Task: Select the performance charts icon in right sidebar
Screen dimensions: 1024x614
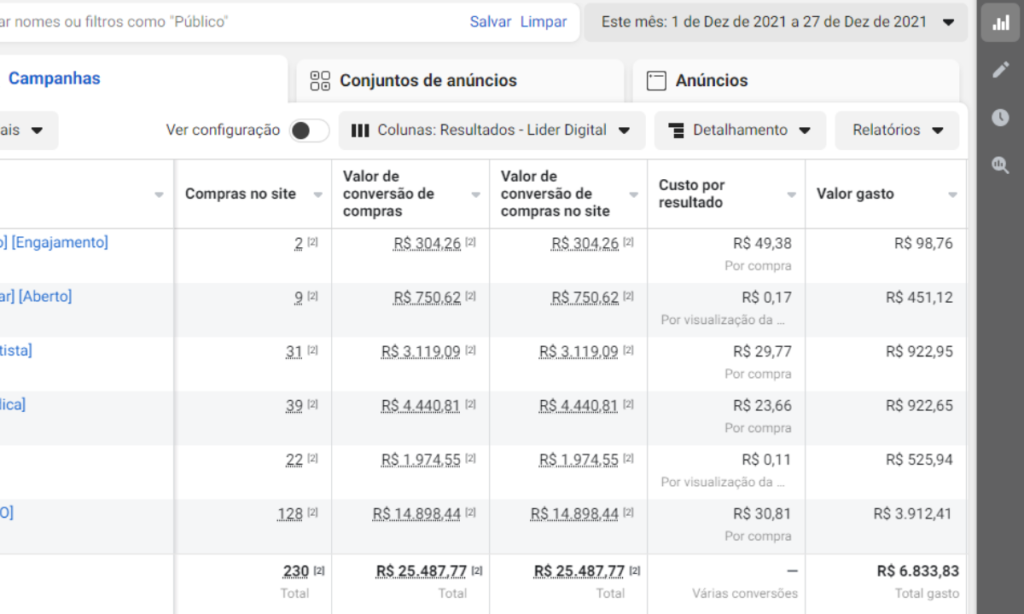Action: (x=1000, y=23)
